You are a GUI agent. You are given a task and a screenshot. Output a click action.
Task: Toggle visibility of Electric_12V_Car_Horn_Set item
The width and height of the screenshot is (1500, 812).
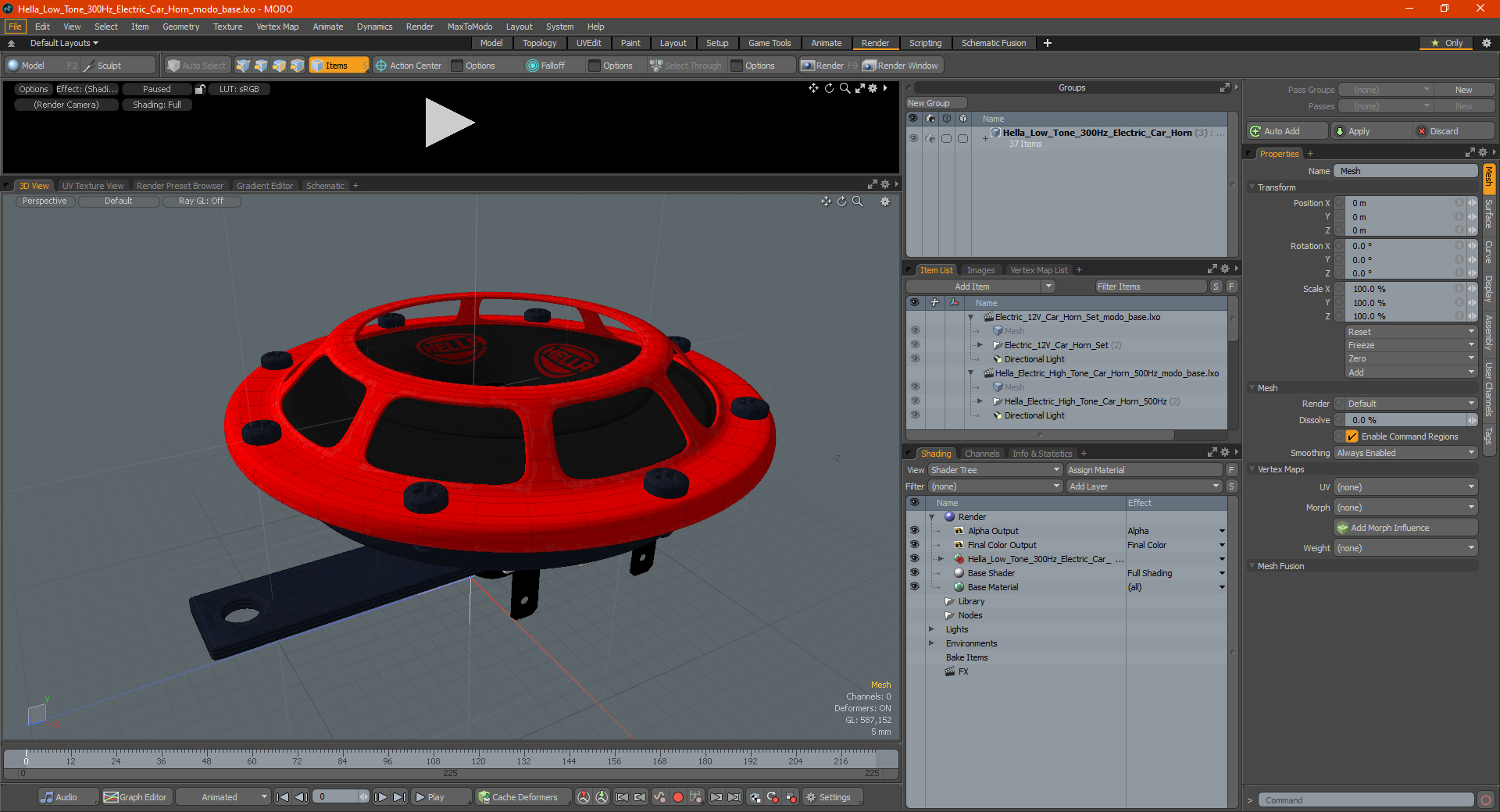coord(914,345)
